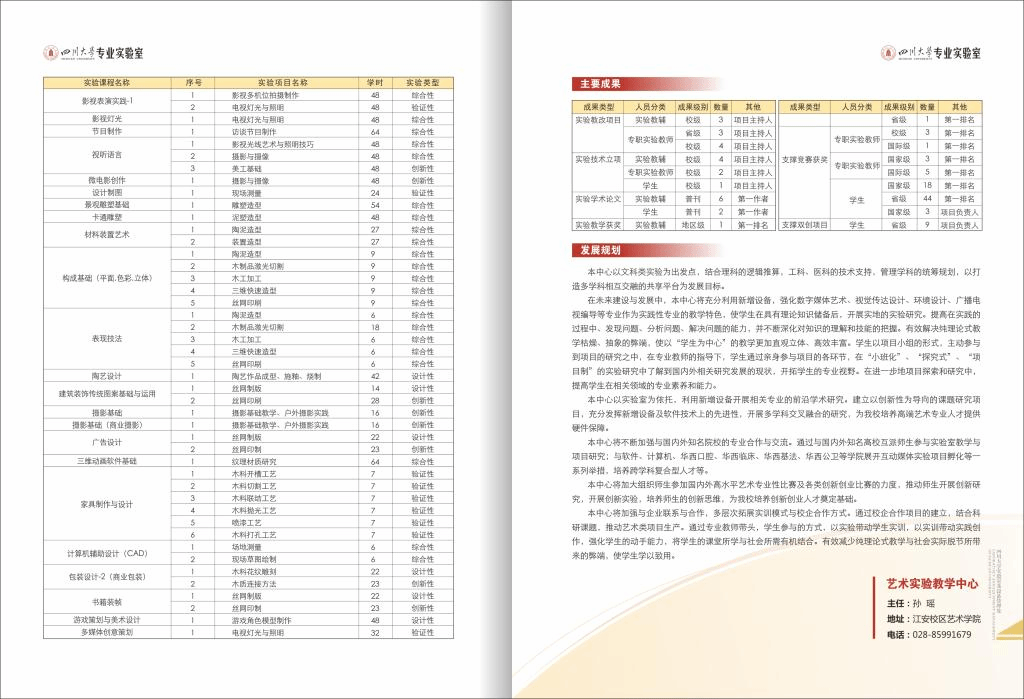Select the course cell 微电影创作
Viewport: 1024px width, 699px height.
107,180
